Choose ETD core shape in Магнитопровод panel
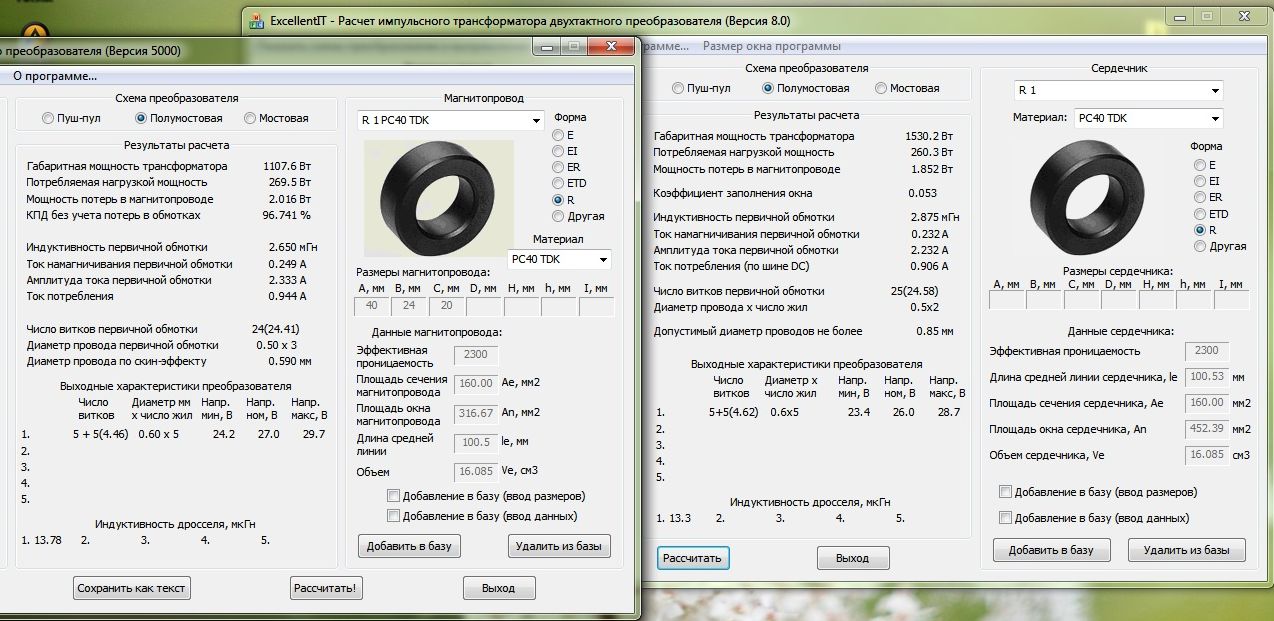The height and width of the screenshot is (621, 1274). pyautogui.click(x=559, y=183)
